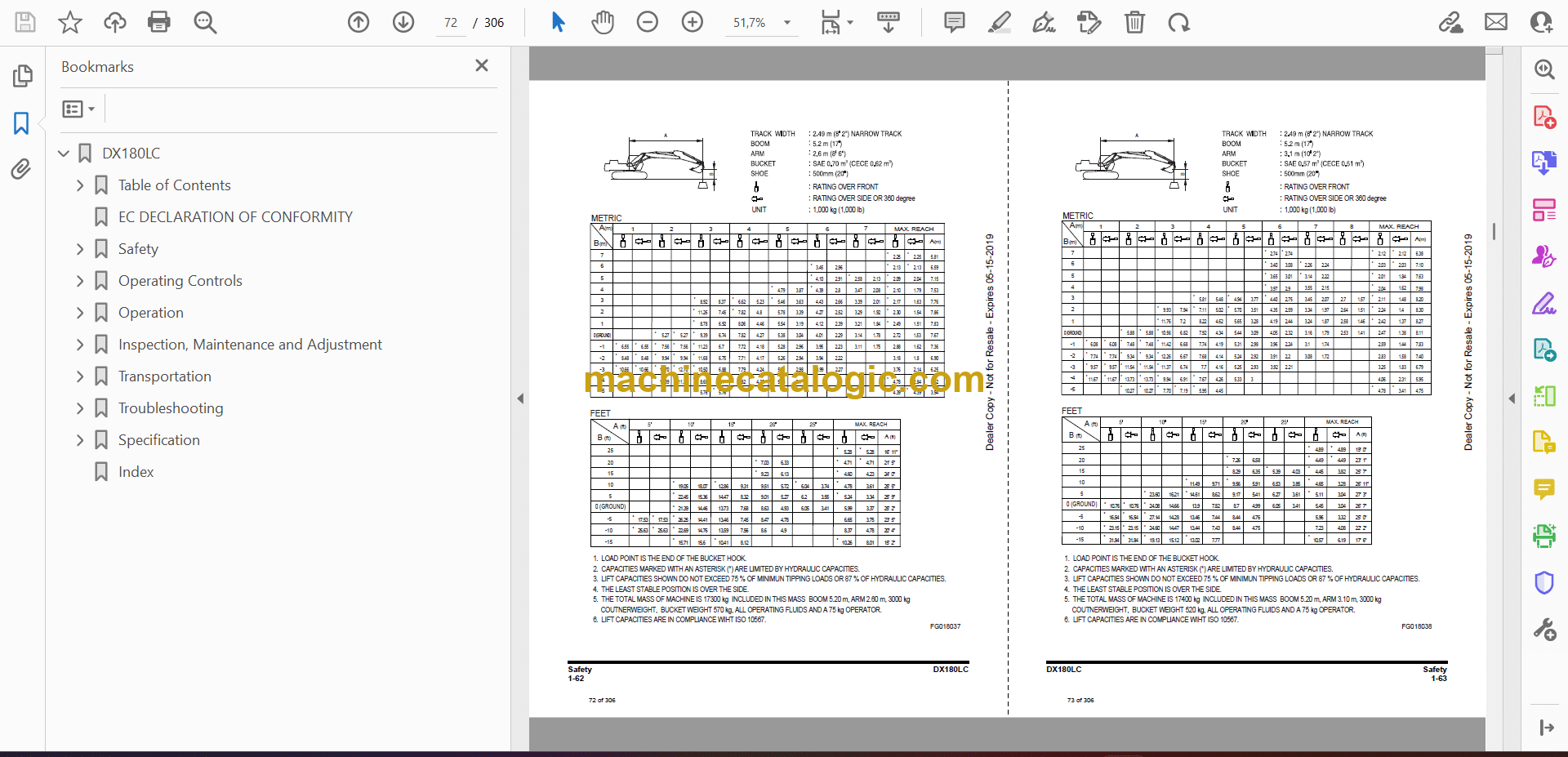Expand Inspection, Maintenance and Adjustment bookmark
Image resolution: width=1568 pixels, height=757 pixels.
pyautogui.click(x=80, y=345)
